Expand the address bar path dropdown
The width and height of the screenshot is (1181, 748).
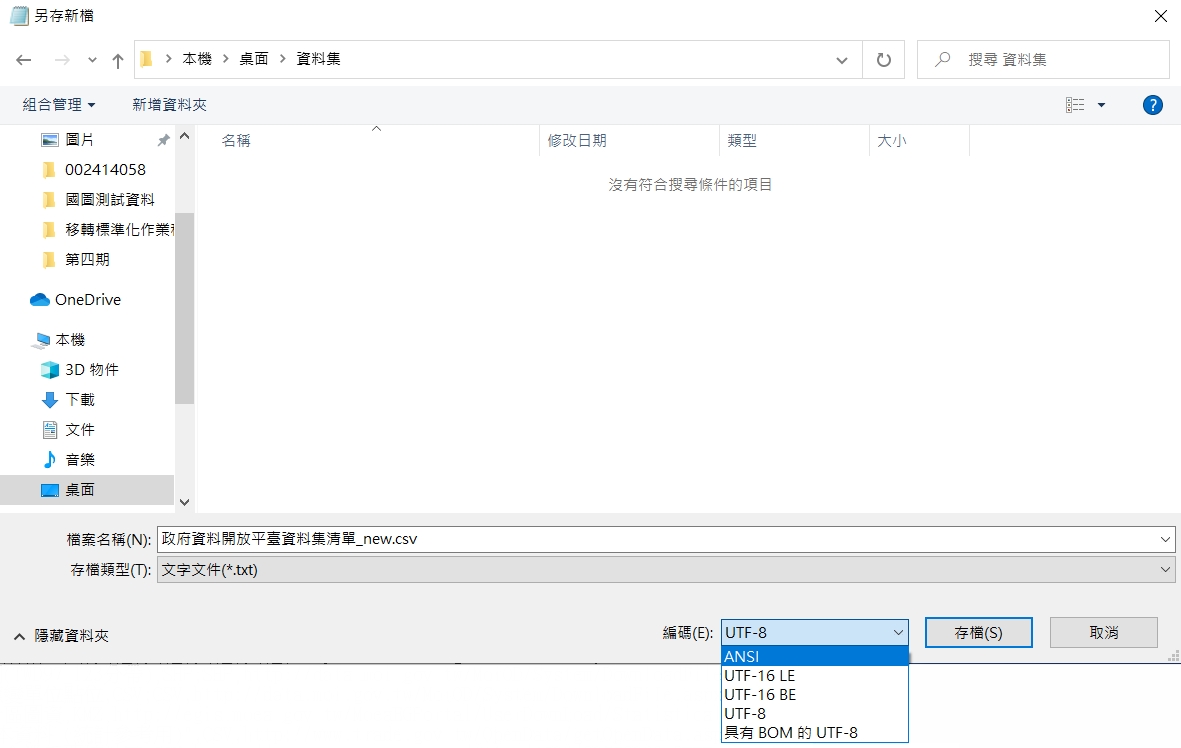(842, 60)
